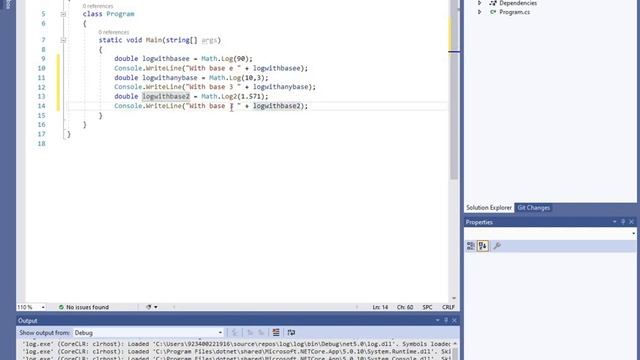Click the No issues found indicator
Image resolution: width=640 pixels, height=360 pixels.
coord(84,307)
